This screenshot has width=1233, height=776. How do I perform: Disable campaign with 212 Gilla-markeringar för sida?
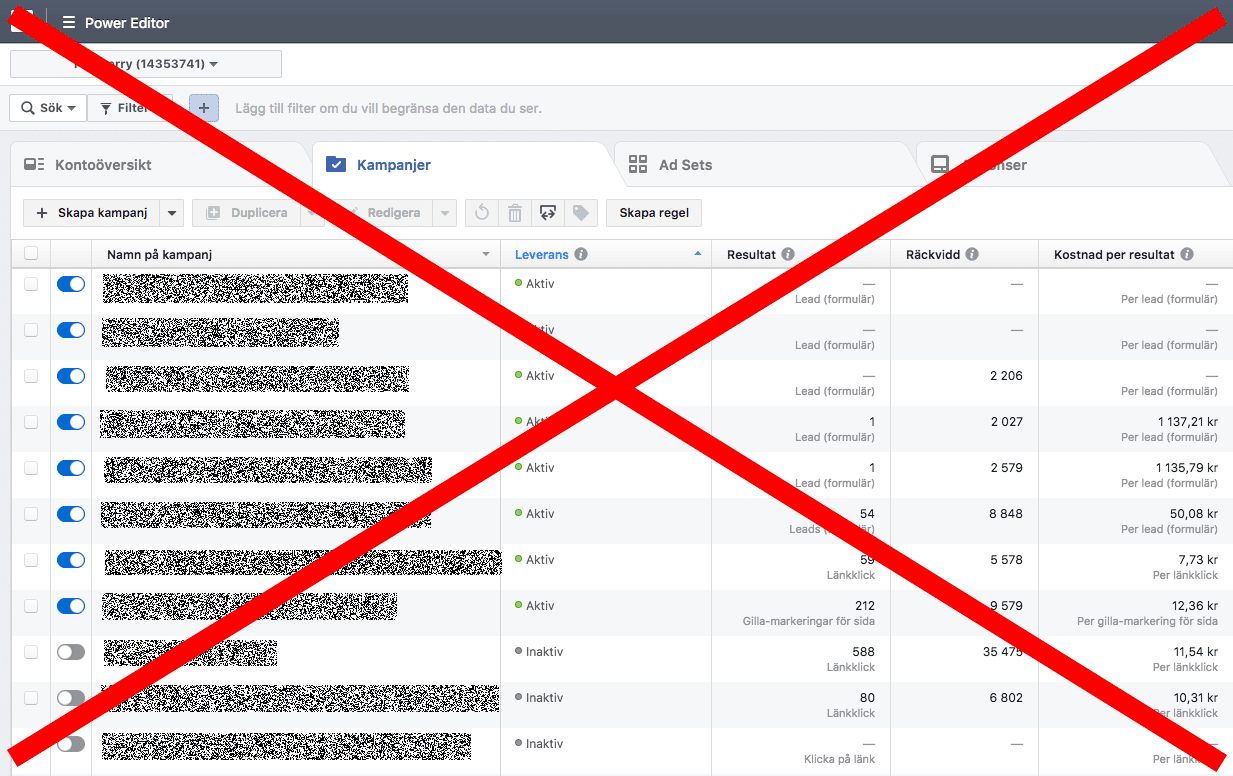71,606
